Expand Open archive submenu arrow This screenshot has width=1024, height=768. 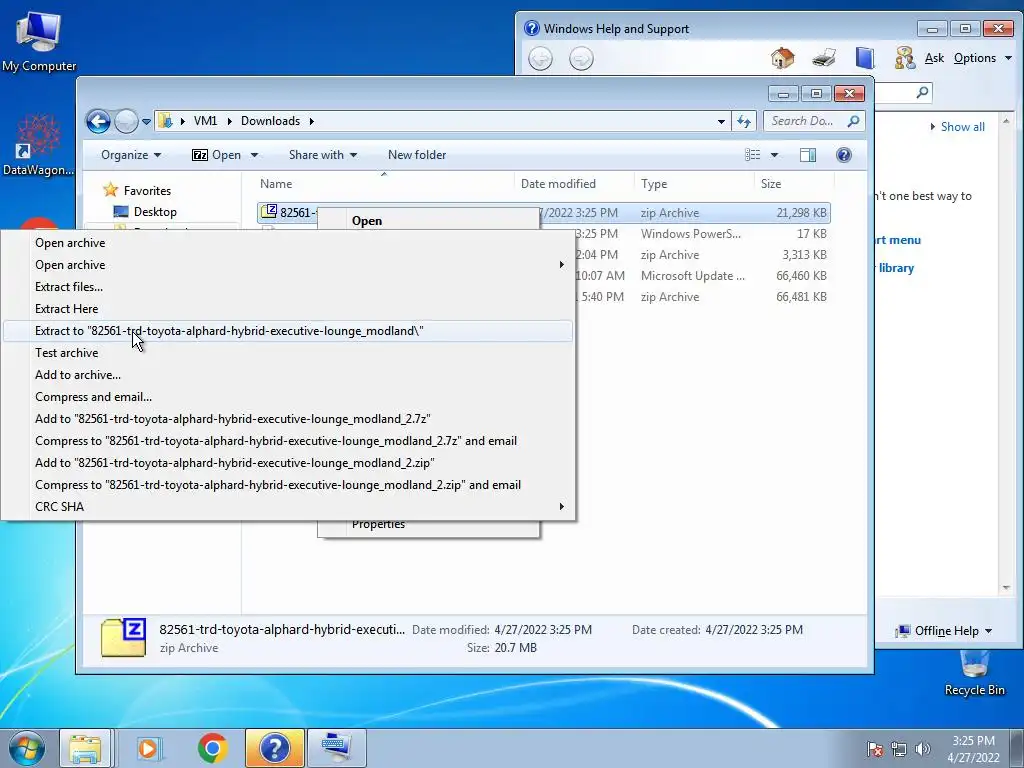561,264
